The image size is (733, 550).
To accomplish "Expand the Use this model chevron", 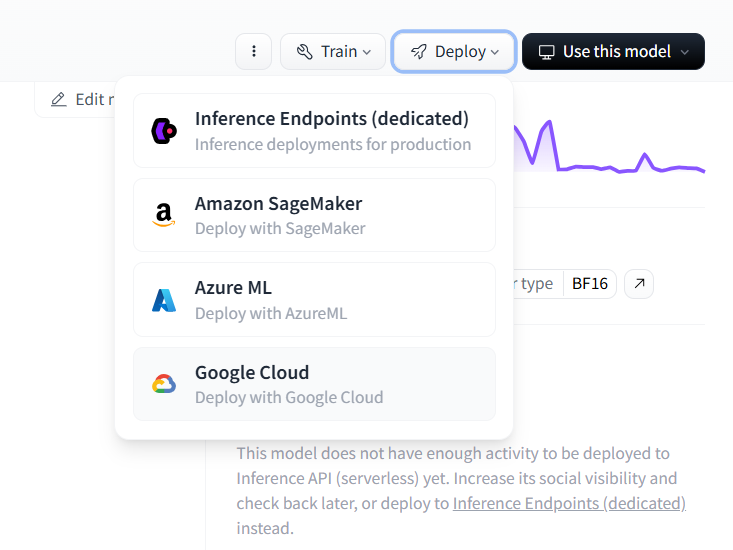I will click(x=685, y=52).
